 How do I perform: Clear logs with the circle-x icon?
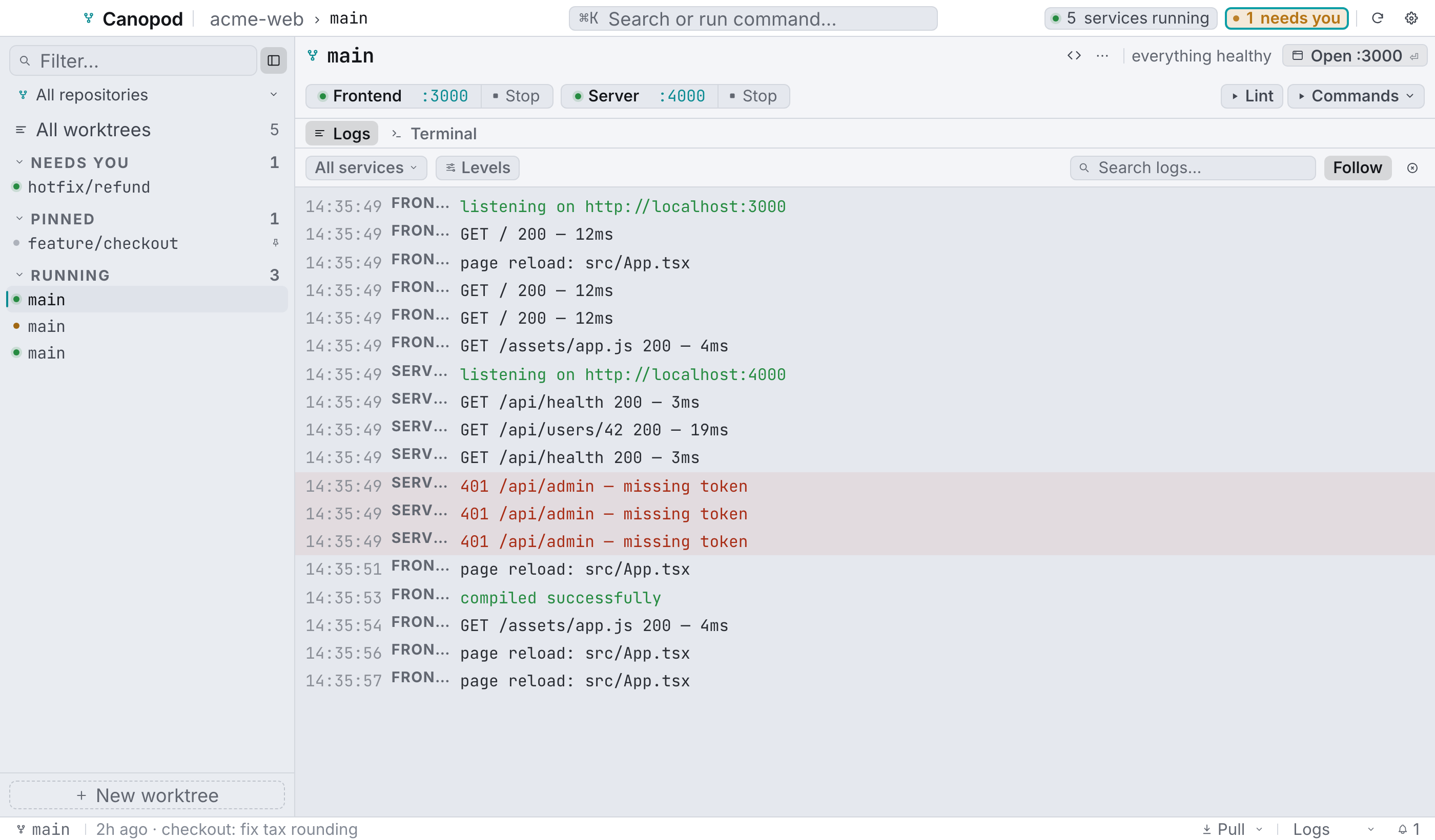point(1412,168)
